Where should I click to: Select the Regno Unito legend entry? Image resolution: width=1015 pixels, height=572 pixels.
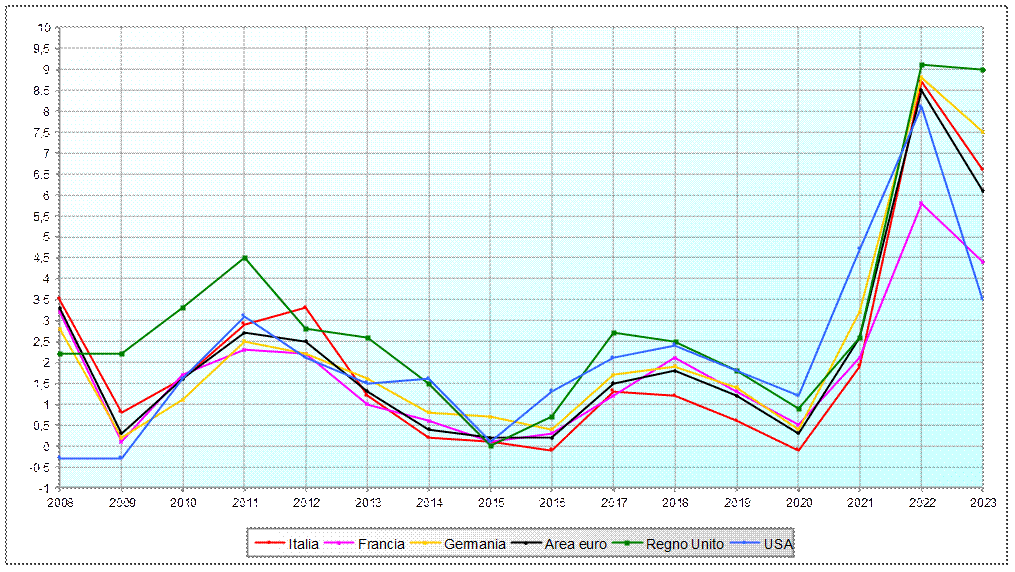[x=668, y=544]
